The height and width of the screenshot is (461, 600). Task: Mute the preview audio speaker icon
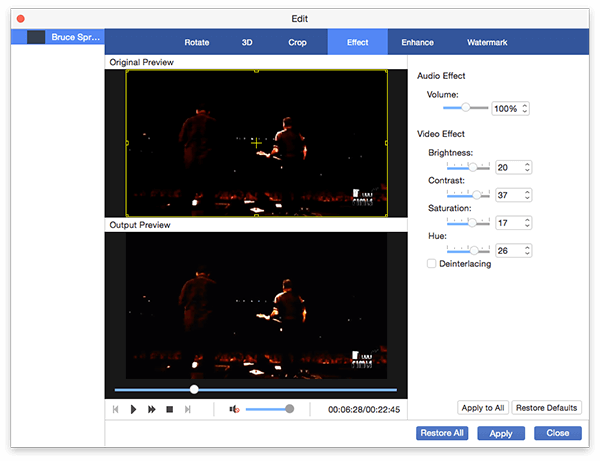pyautogui.click(x=234, y=409)
